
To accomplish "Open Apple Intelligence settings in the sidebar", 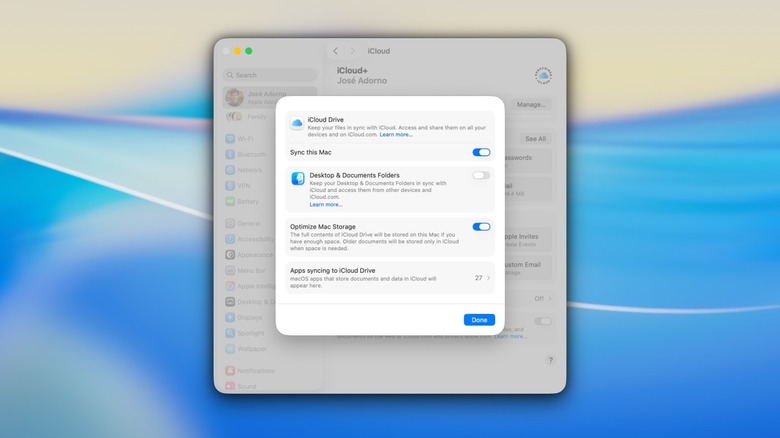I will click(x=250, y=286).
